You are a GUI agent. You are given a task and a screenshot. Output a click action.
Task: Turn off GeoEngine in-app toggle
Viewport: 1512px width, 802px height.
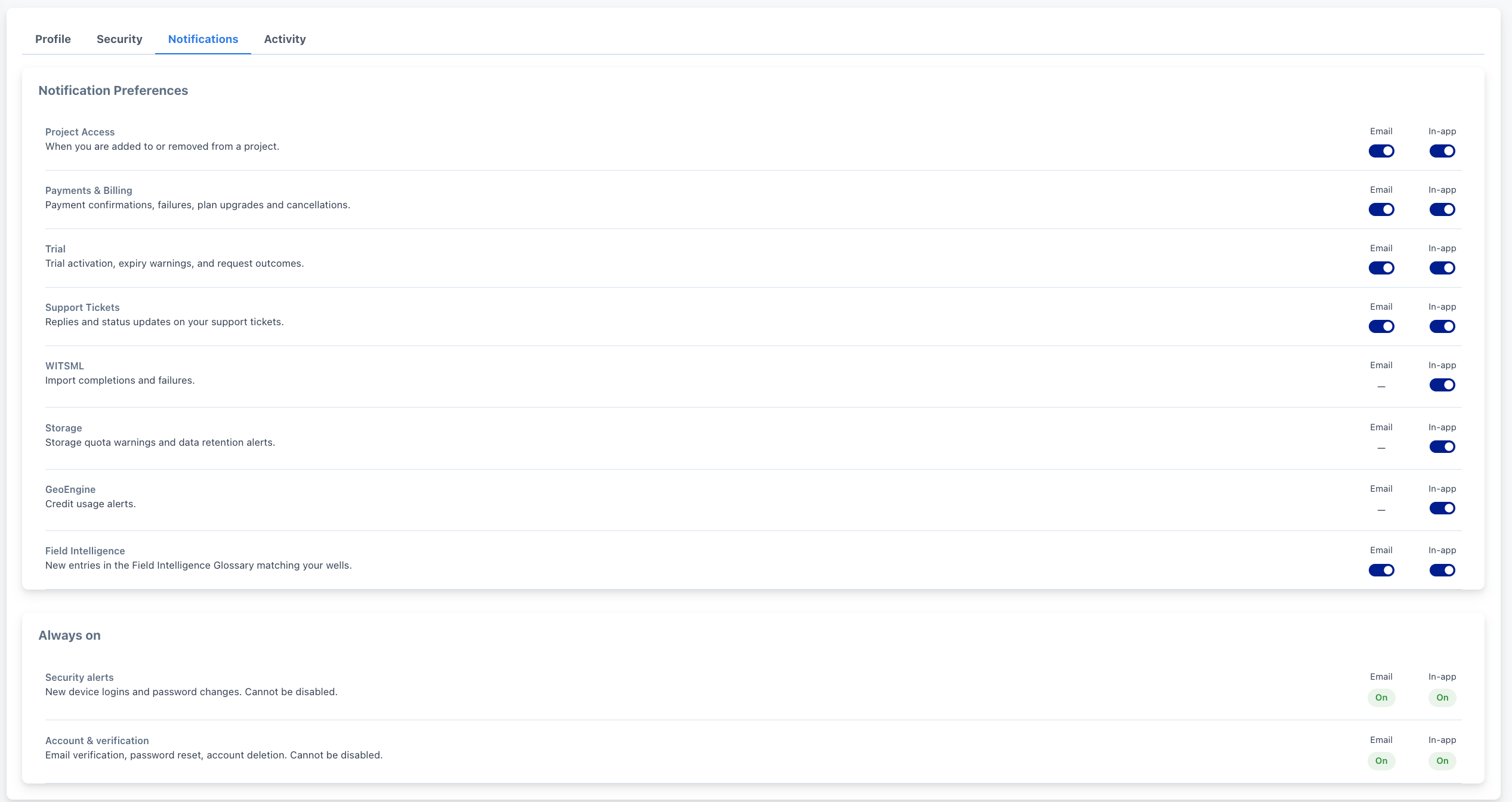[1442, 508]
